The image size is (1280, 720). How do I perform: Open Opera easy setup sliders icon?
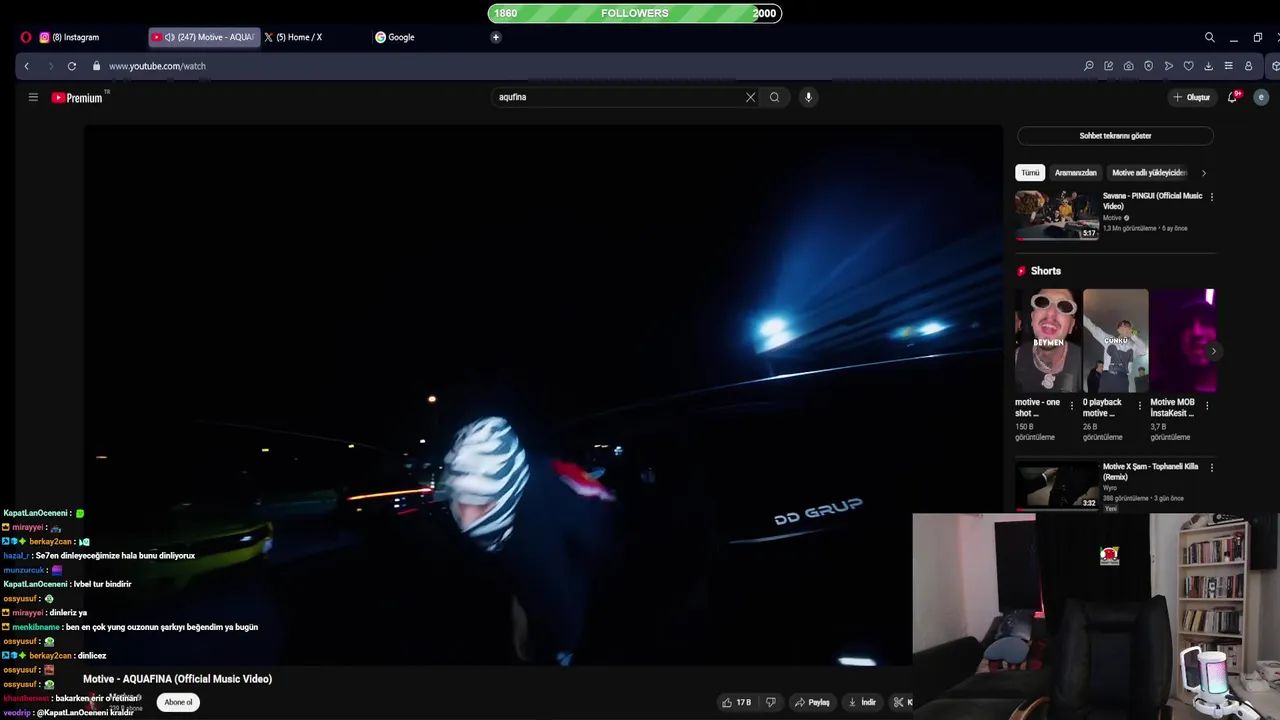click(x=1228, y=66)
